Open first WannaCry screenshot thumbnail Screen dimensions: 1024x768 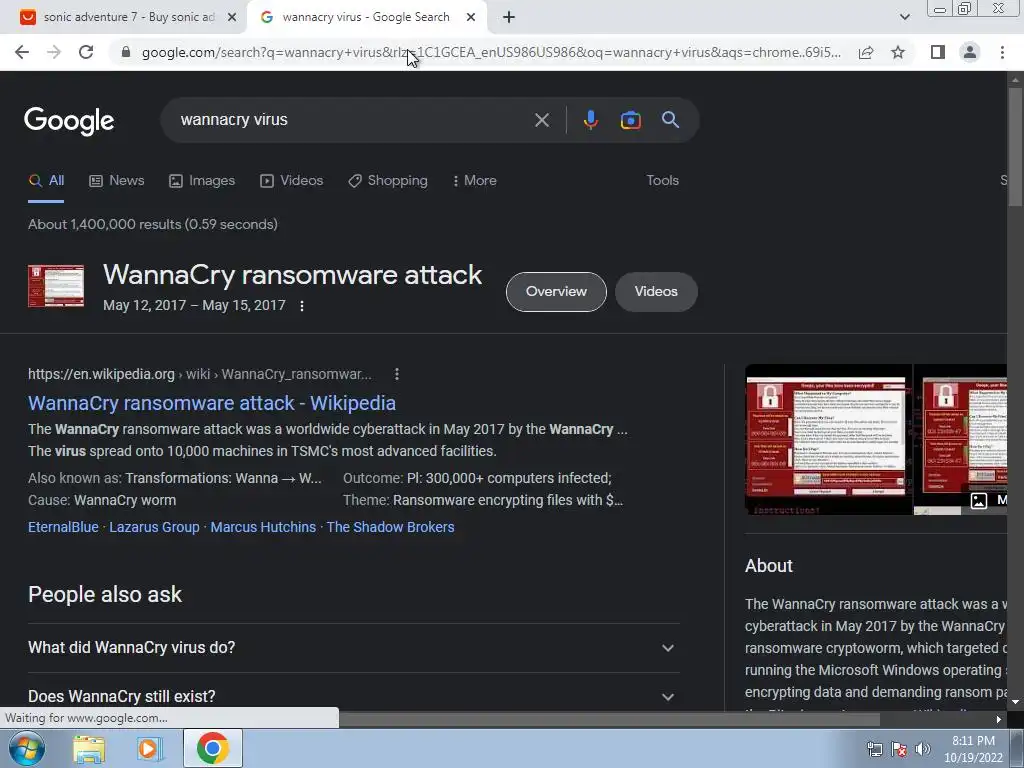[828, 440]
